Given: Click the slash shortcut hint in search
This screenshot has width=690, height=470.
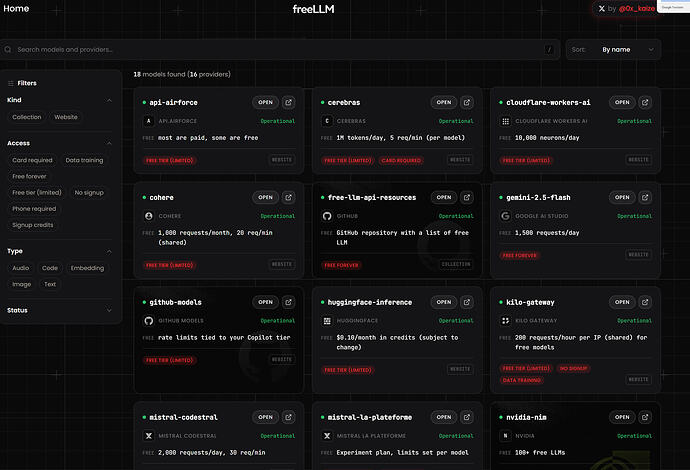Looking at the screenshot, I should pos(549,49).
